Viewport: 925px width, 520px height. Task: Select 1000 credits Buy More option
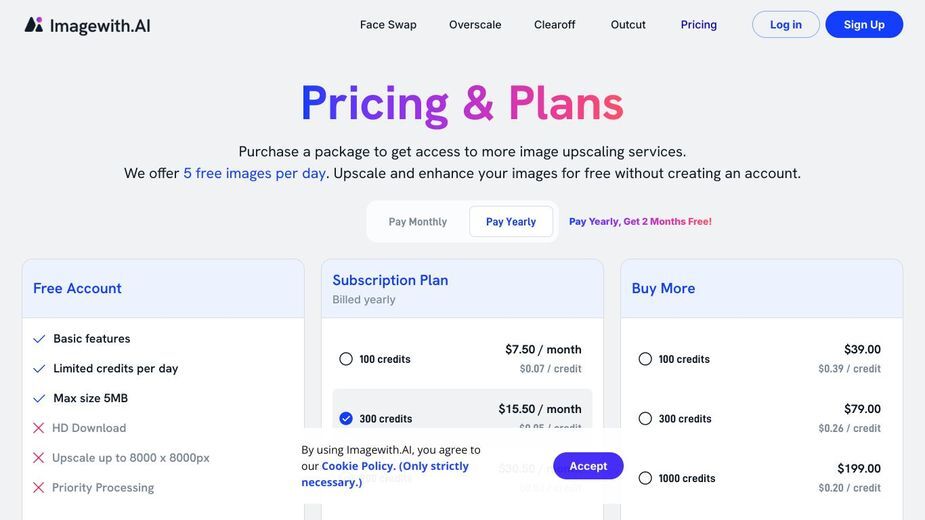click(645, 478)
